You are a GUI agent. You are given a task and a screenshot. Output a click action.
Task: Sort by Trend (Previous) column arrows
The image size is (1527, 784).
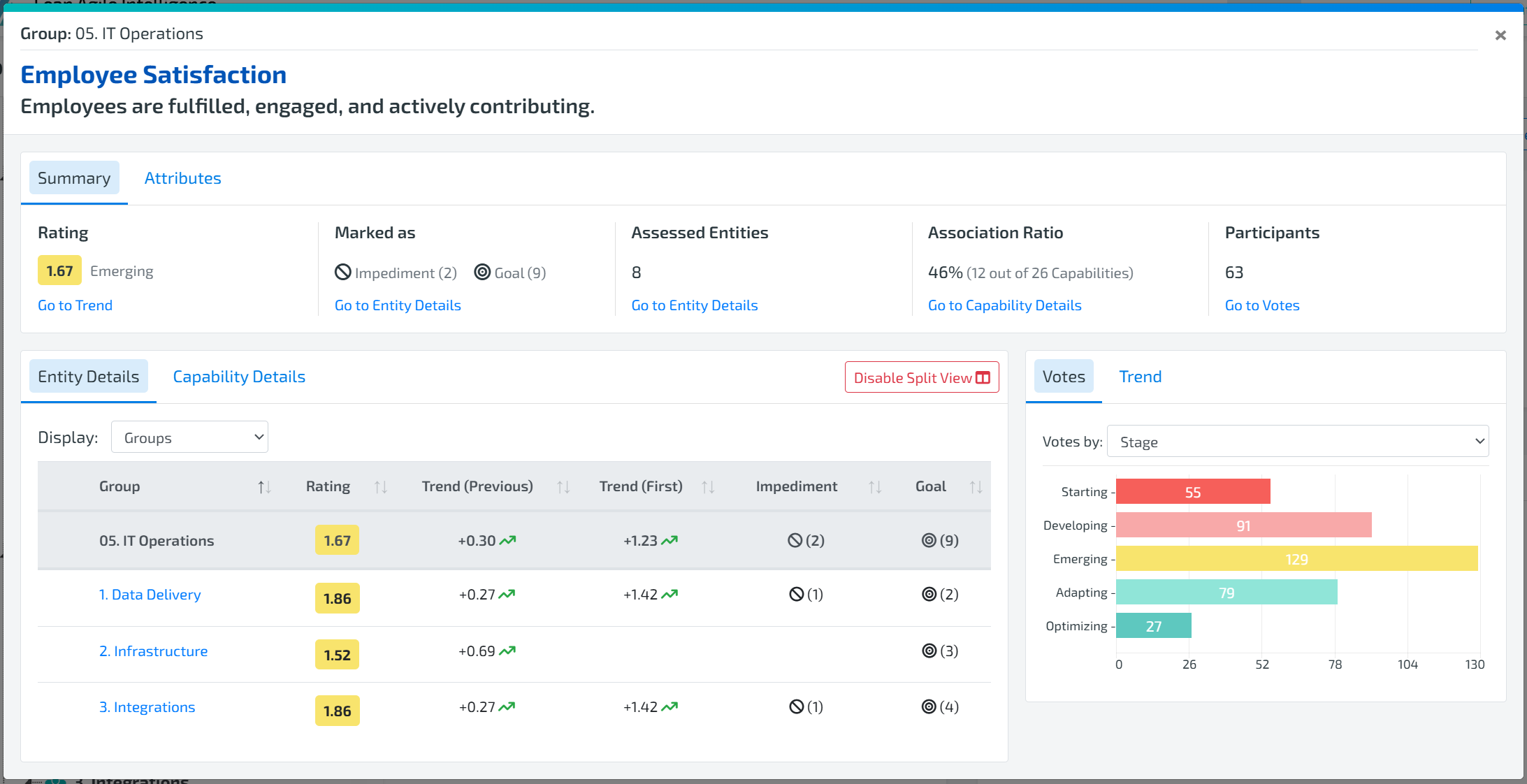pyautogui.click(x=563, y=487)
